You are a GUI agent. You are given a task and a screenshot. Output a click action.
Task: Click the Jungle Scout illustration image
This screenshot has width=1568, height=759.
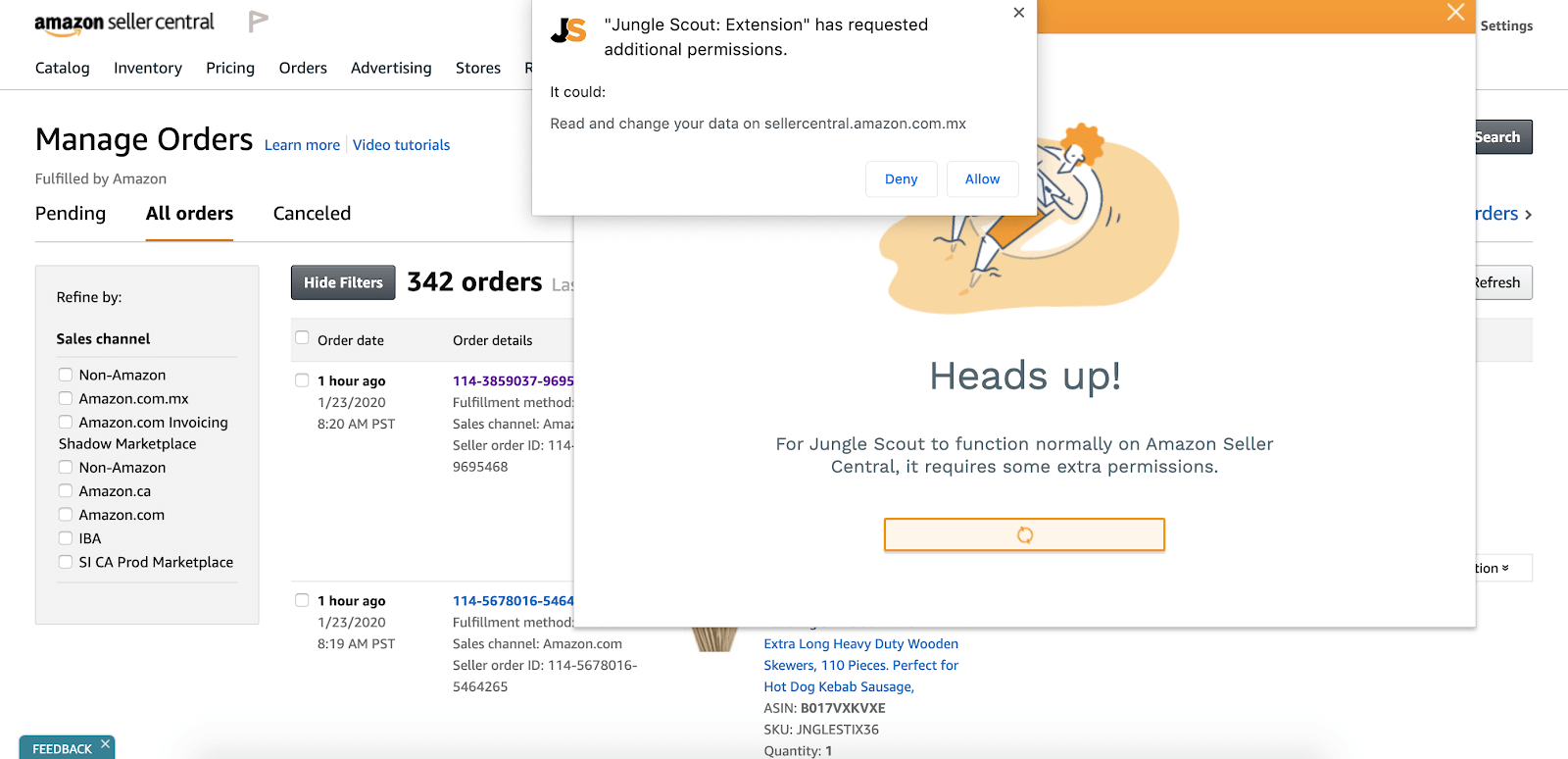[1029, 221]
